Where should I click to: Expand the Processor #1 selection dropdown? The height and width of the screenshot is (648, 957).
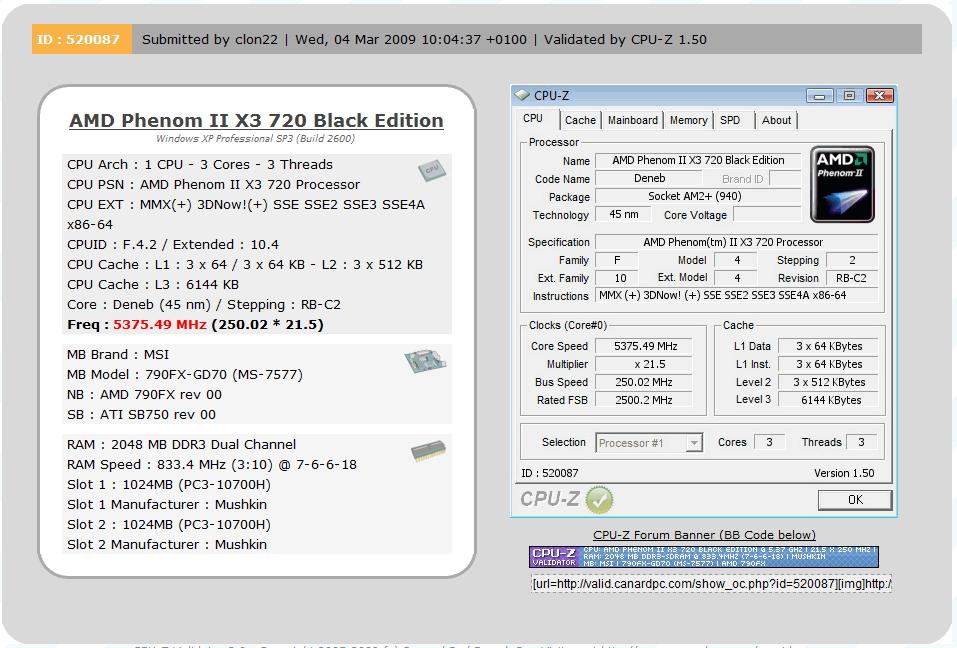point(694,442)
